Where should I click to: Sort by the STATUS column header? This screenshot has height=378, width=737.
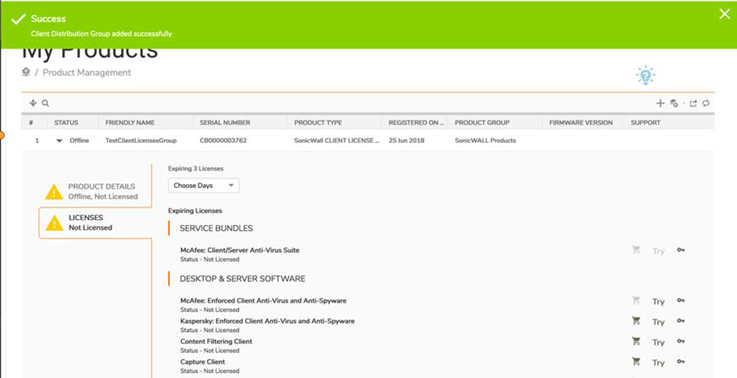[x=66, y=122]
